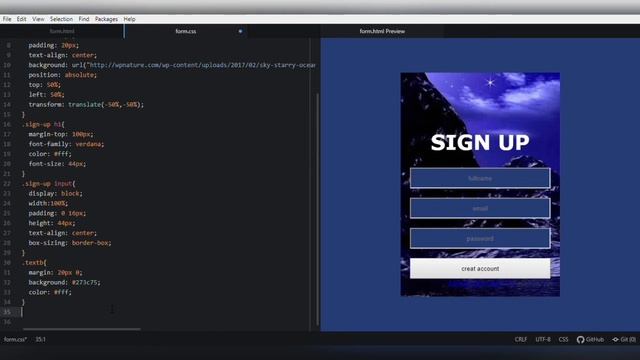Click the '.textb{' selector line
The height and width of the screenshot is (360, 640).
click(34, 262)
